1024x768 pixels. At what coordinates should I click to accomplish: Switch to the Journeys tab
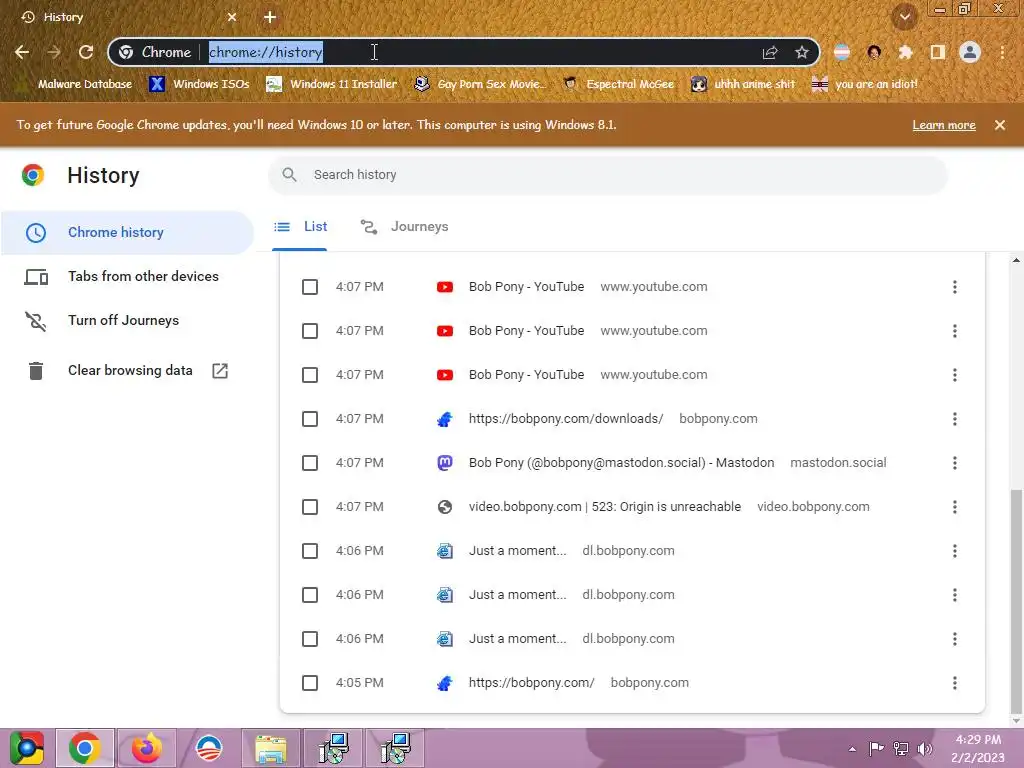[x=404, y=227]
